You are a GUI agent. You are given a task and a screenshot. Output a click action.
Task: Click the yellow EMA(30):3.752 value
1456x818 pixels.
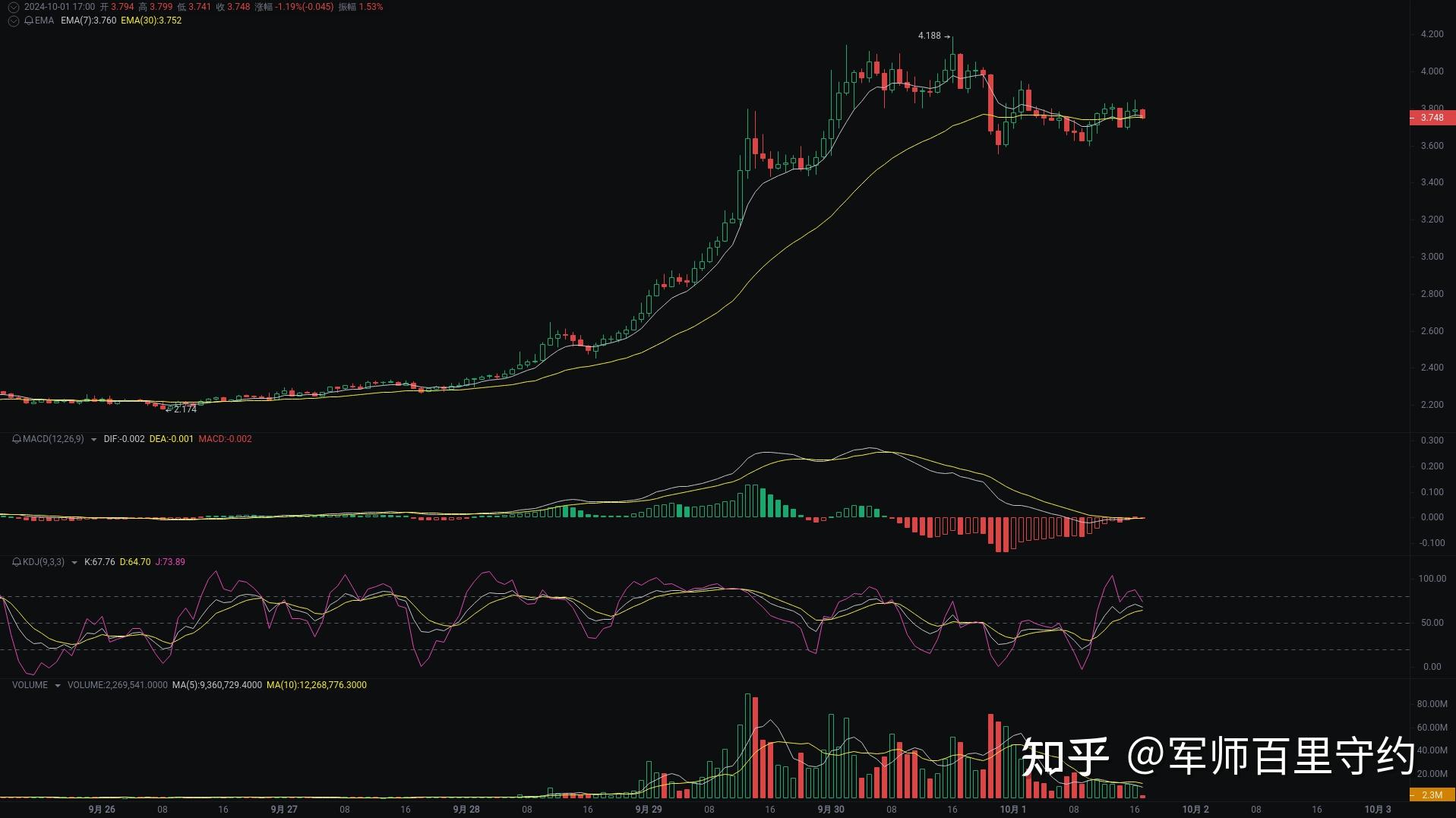(x=151, y=21)
